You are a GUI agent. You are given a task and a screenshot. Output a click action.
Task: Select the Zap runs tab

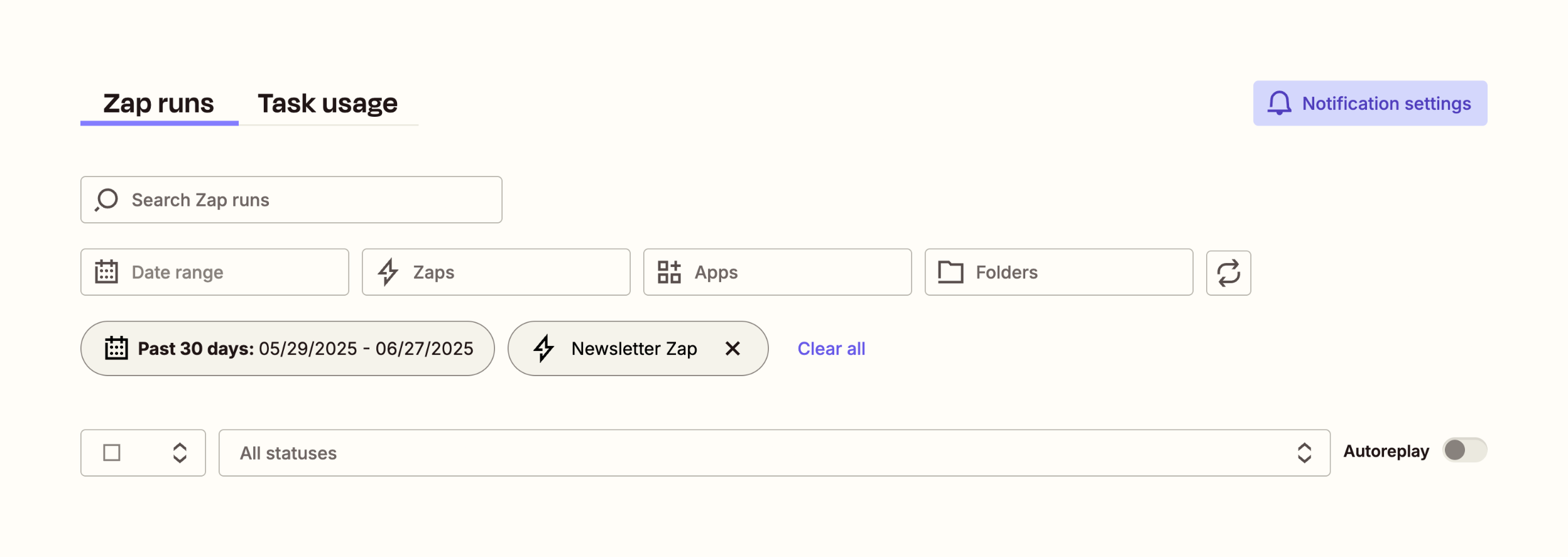point(159,104)
